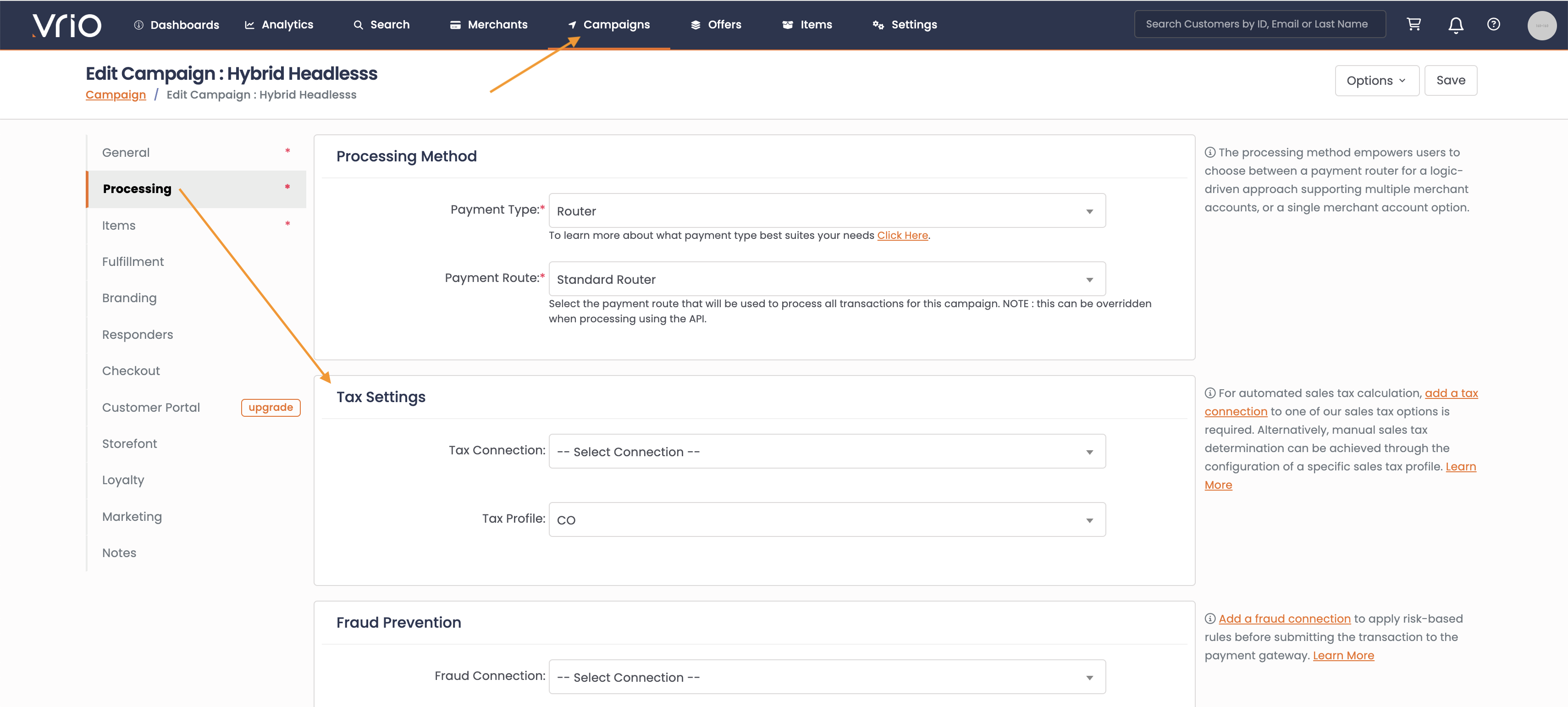Screen dimensions: 1568x707
Task: Open the Storefont section
Action: (196, 444)
